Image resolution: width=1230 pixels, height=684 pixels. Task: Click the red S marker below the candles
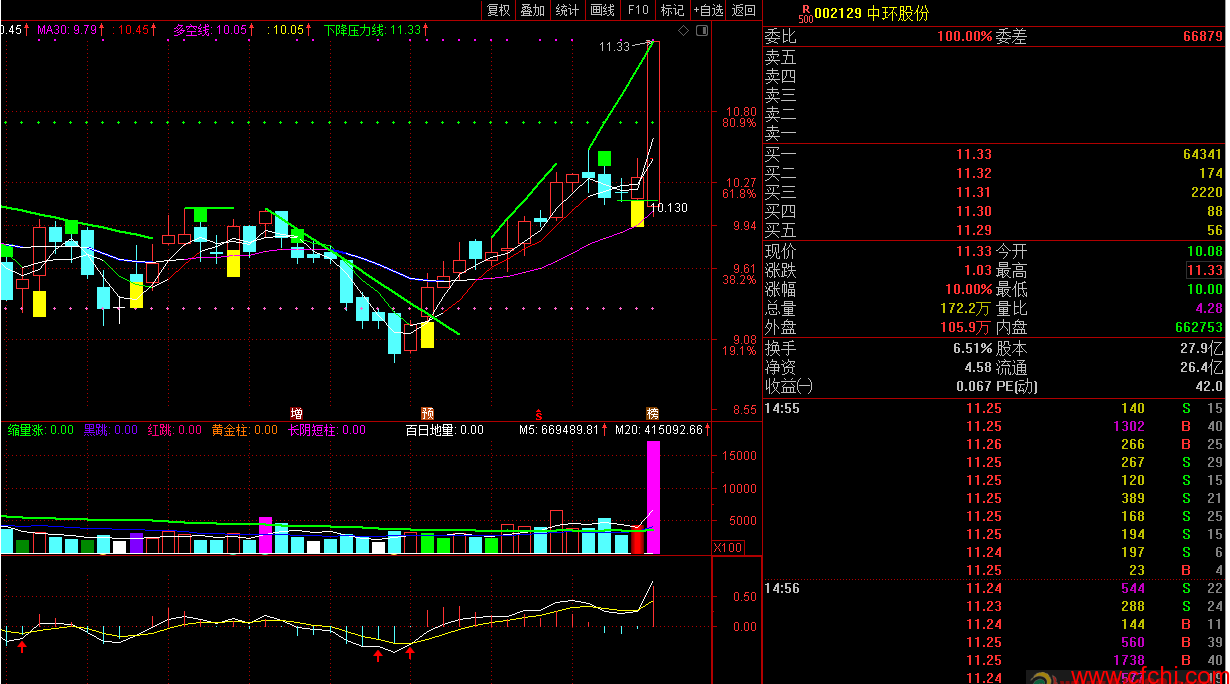(538, 413)
